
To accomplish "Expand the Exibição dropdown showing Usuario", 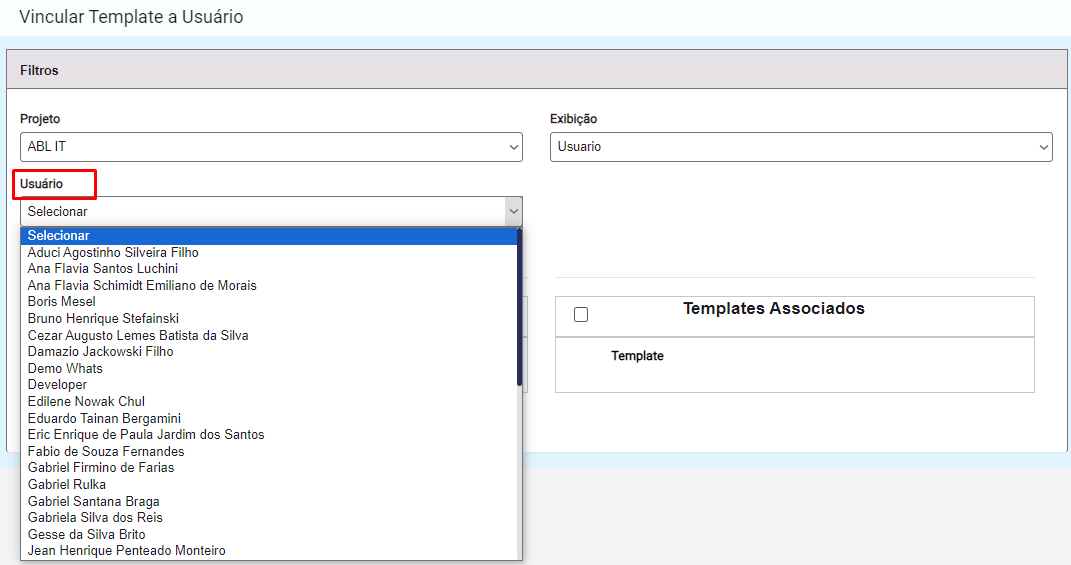I will 801,147.
